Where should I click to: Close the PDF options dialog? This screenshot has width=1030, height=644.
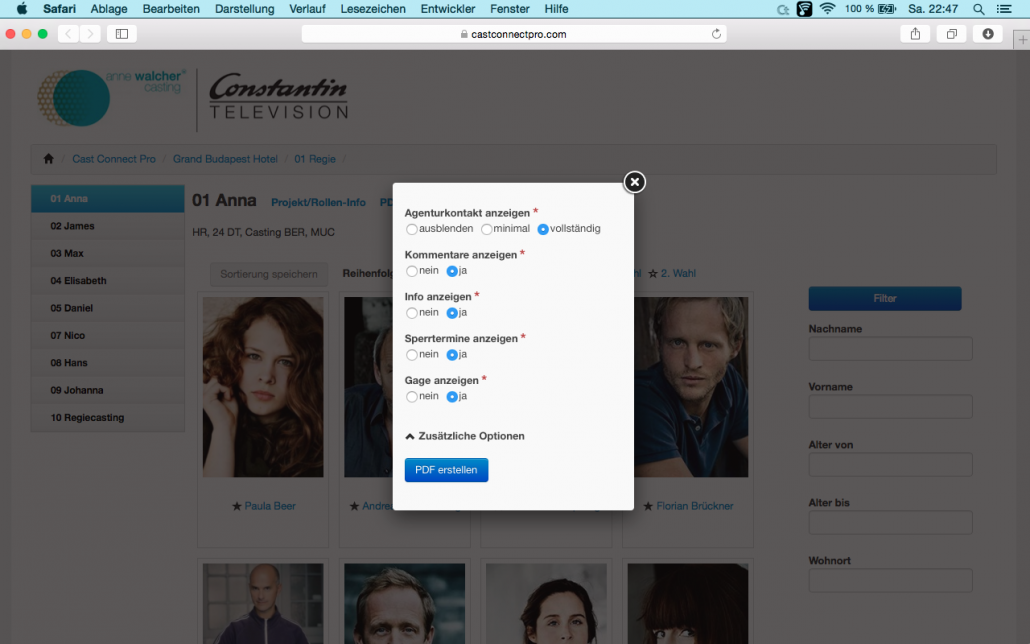(x=635, y=182)
